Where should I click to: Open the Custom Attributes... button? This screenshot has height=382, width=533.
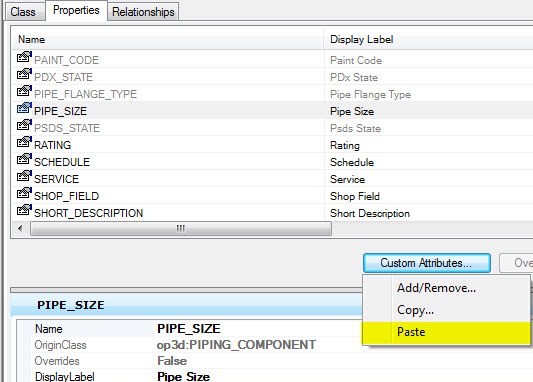point(427,263)
